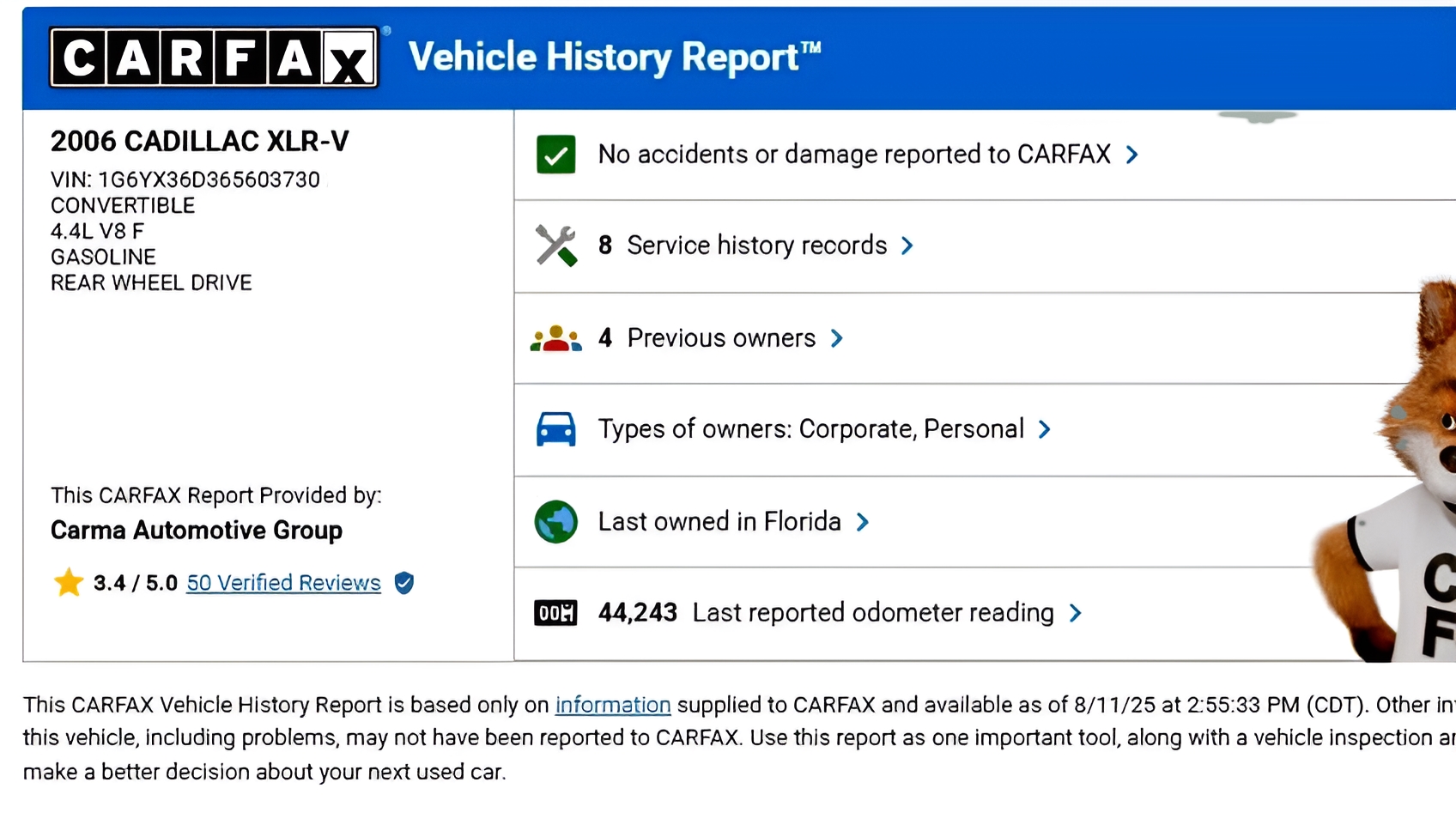1456x819 pixels.
Task: Click the previous owners people icon
Action: tap(555, 339)
